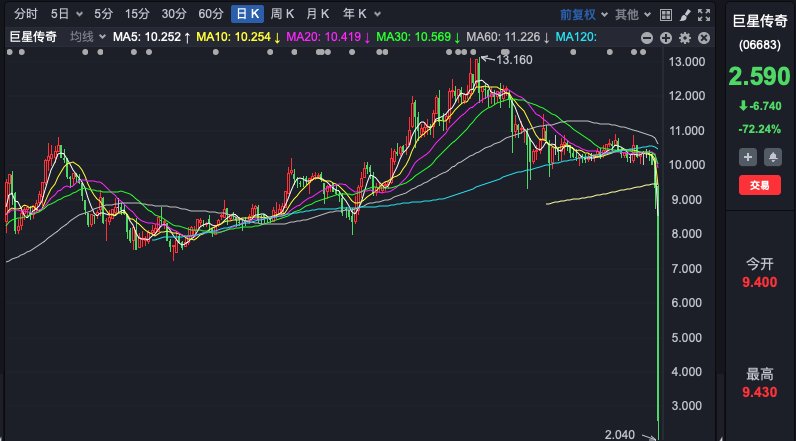The width and height of the screenshot is (796, 441).
Task: Open the multi-chart grid layout icon
Action: click(666, 14)
